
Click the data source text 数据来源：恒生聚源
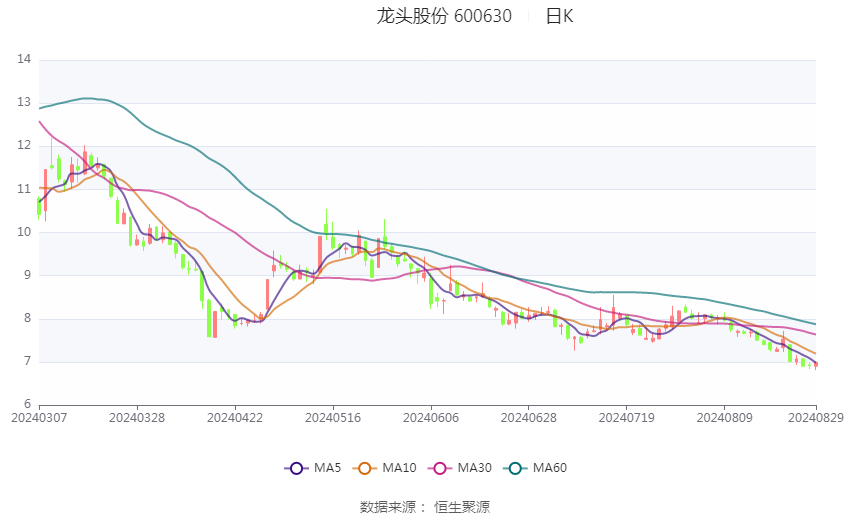425,507
